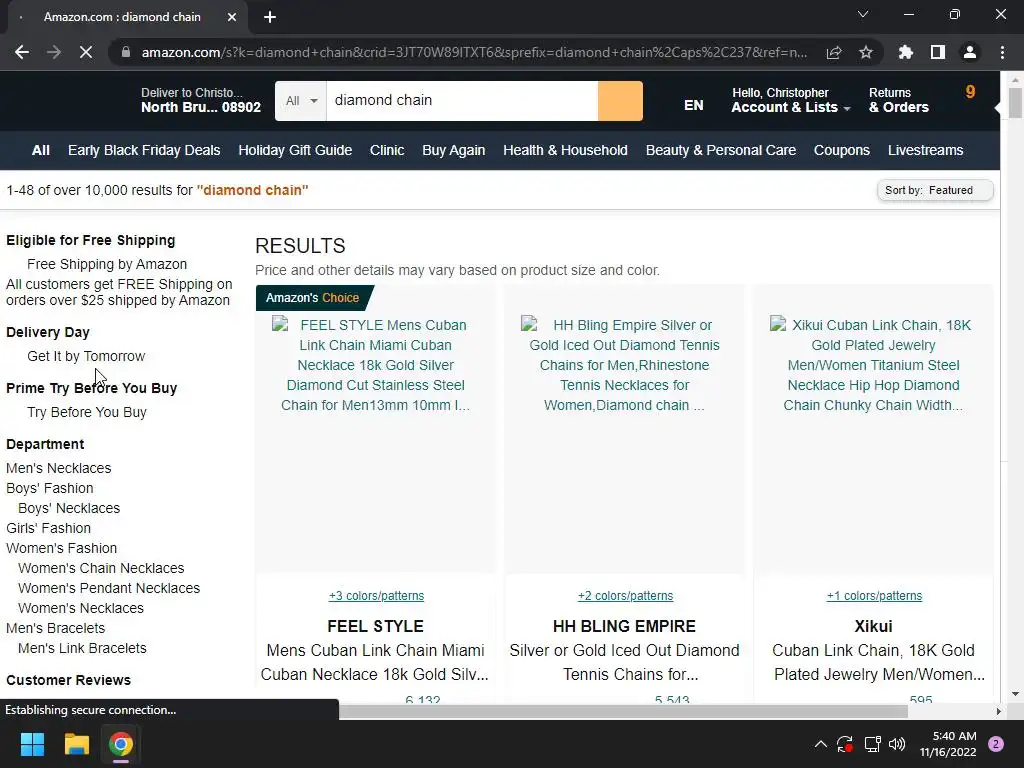Change delivery location North Brunswick 08902

[200, 100]
